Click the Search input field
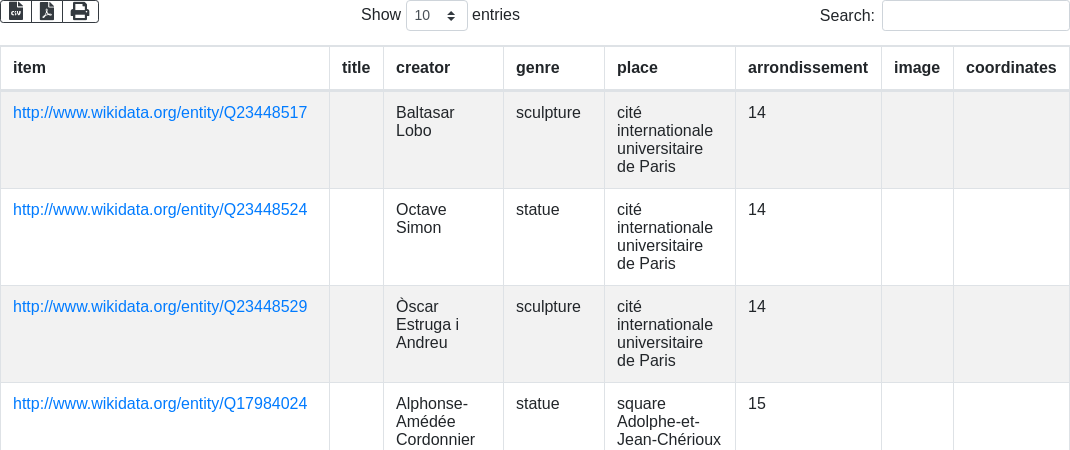The image size is (1070, 450). [975, 16]
